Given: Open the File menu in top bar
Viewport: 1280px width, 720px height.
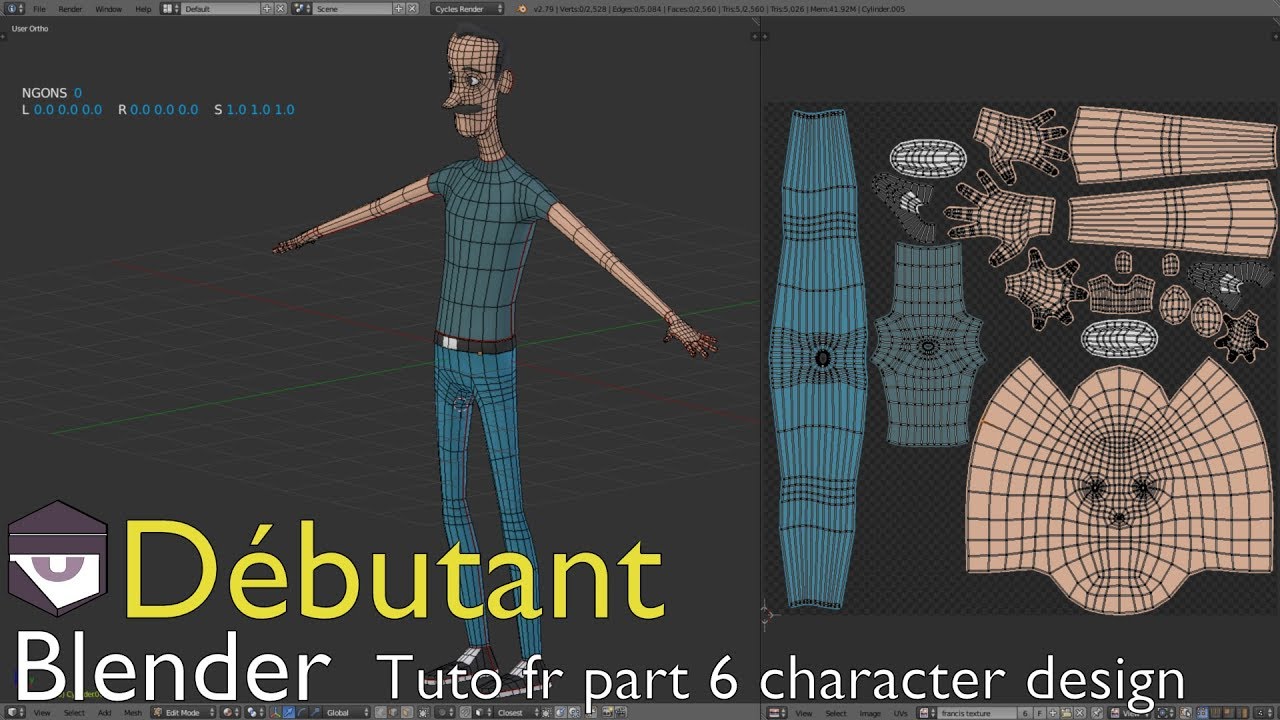Looking at the screenshot, I should click(39, 9).
